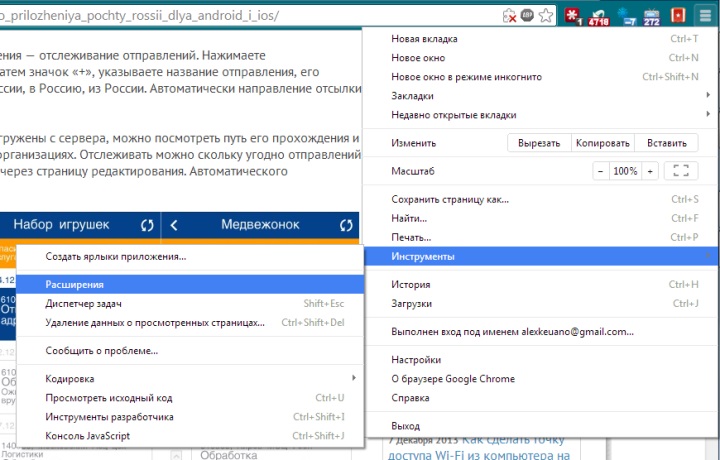Click back chevron beside Медвежонок

tap(174, 225)
